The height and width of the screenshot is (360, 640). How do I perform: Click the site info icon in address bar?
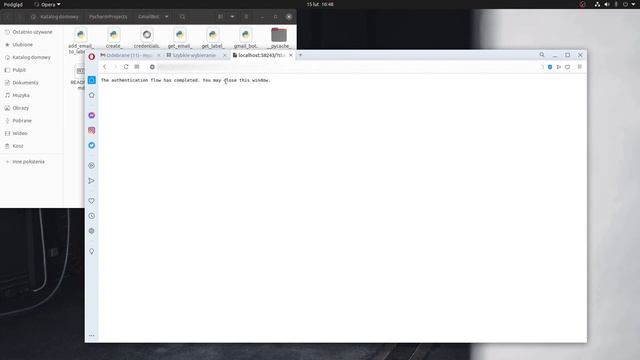(x=152, y=67)
